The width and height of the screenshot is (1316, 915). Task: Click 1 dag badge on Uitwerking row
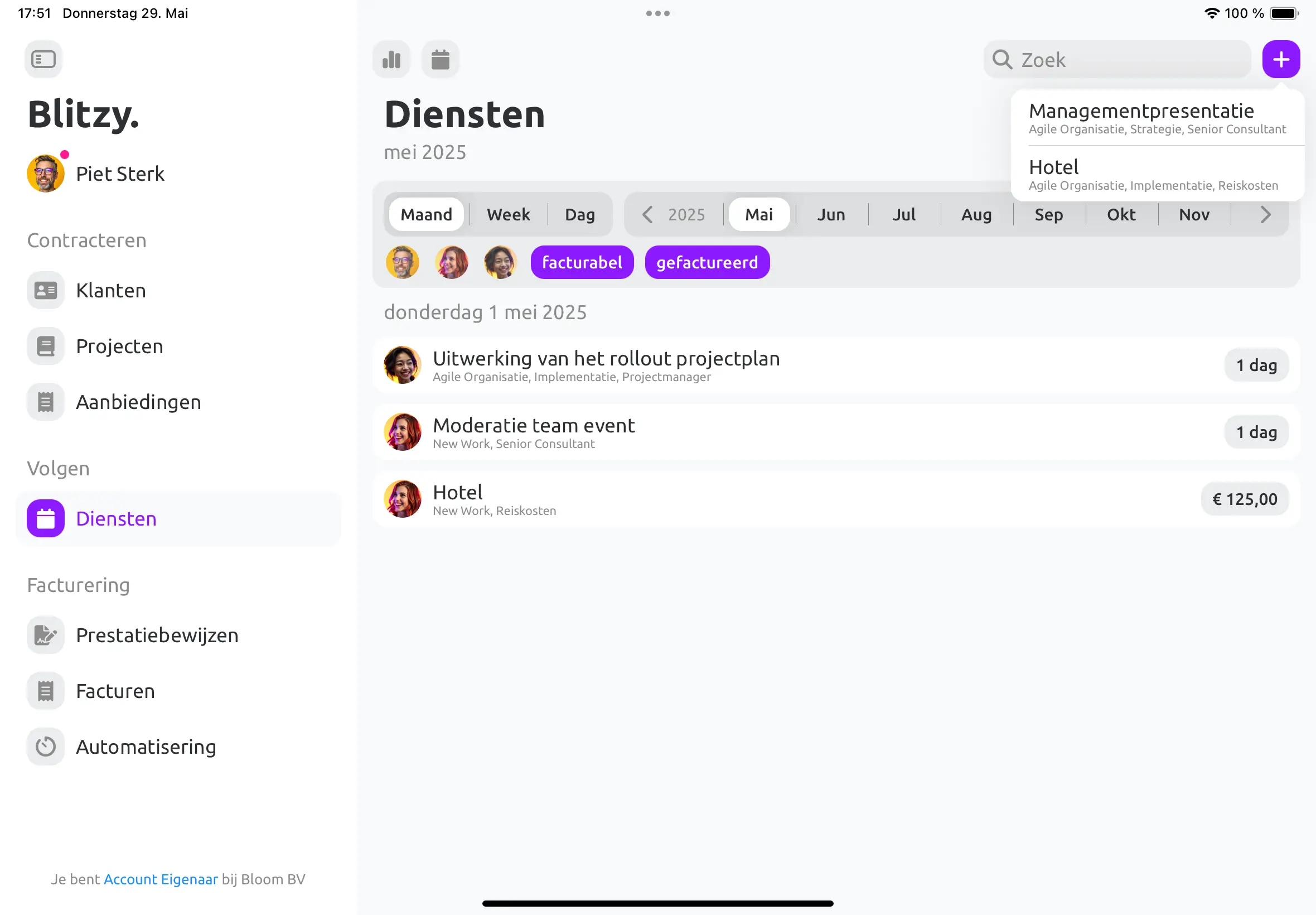coord(1256,365)
